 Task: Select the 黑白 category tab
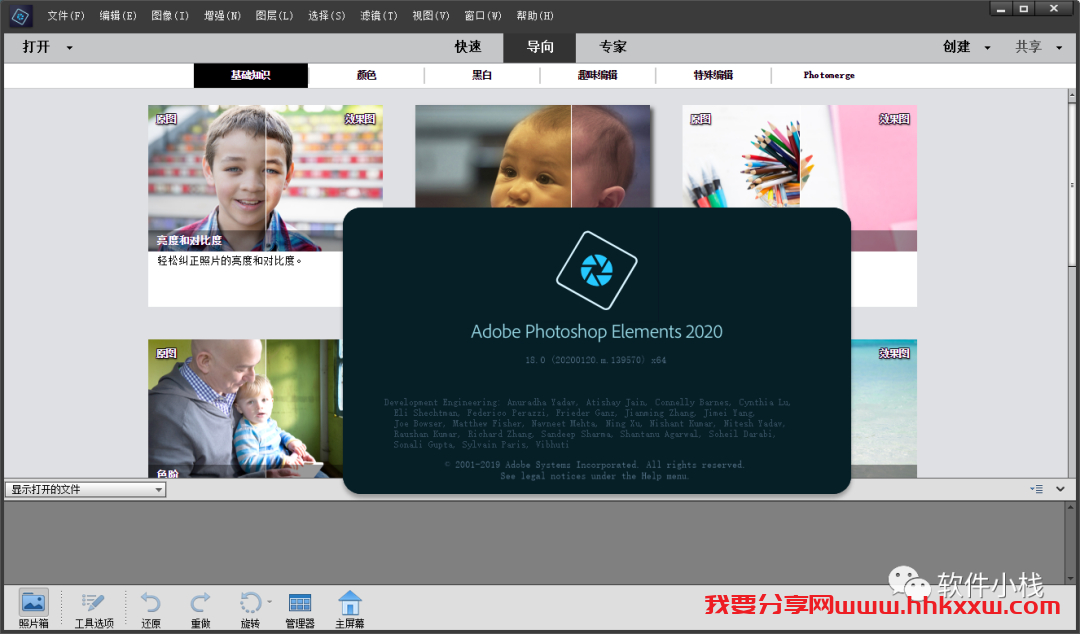482,75
